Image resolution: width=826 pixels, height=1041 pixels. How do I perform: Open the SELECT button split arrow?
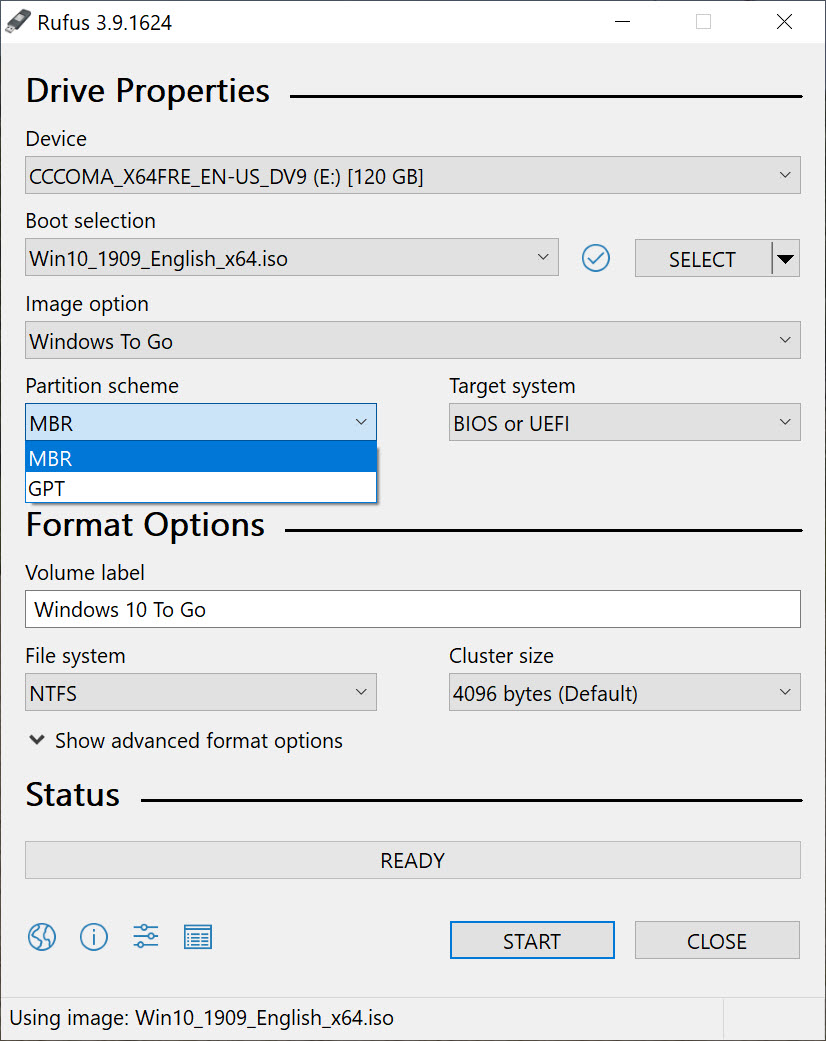tap(786, 258)
